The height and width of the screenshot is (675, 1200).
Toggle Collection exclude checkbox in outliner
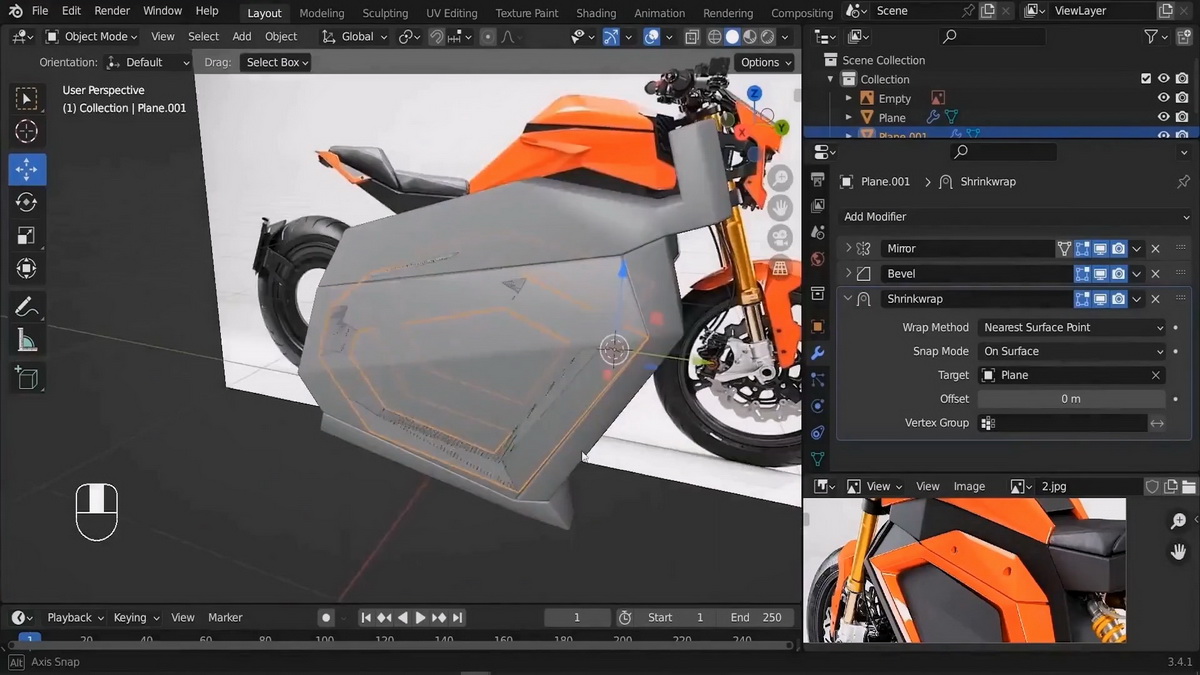(1146, 79)
